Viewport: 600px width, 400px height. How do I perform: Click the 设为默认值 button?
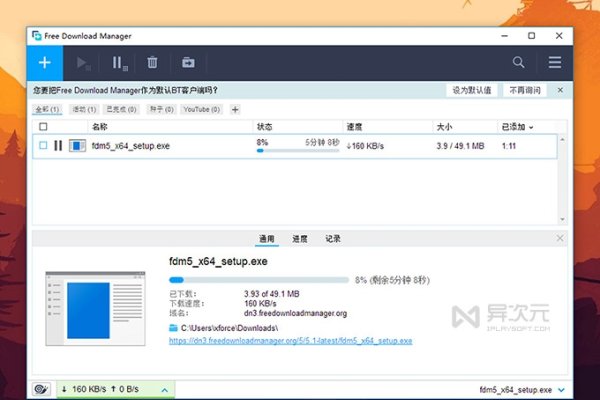tap(471, 90)
